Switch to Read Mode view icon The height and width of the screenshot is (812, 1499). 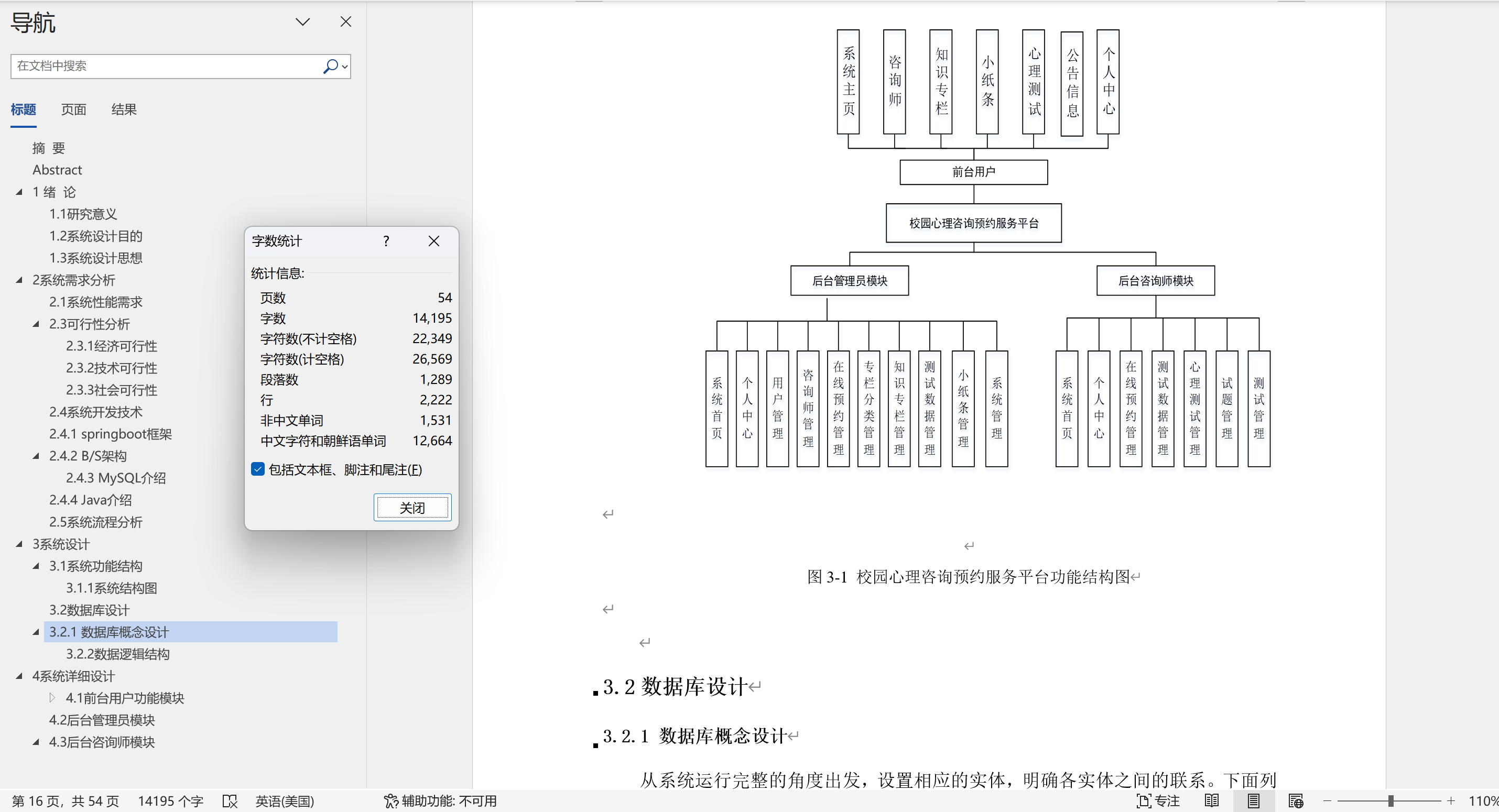pyautogui.click(x=1212, y=801)
